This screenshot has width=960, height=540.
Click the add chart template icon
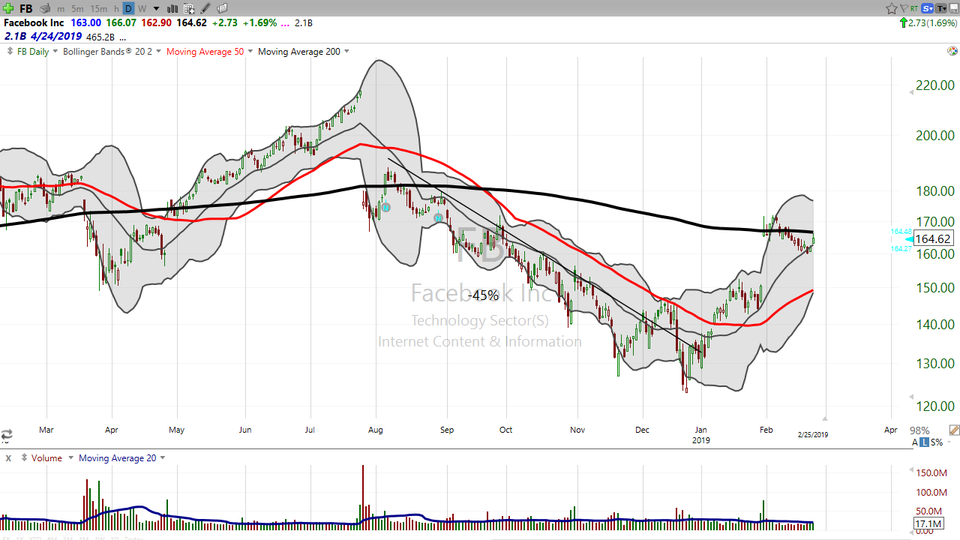pos(189,9)
